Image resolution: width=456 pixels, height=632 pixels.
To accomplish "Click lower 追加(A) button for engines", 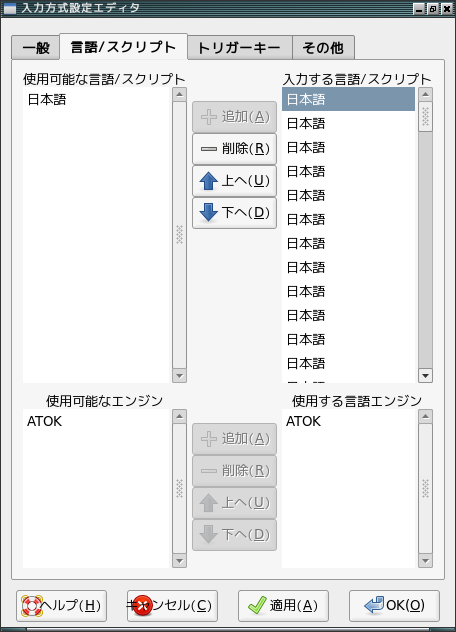I will (234, 439).
